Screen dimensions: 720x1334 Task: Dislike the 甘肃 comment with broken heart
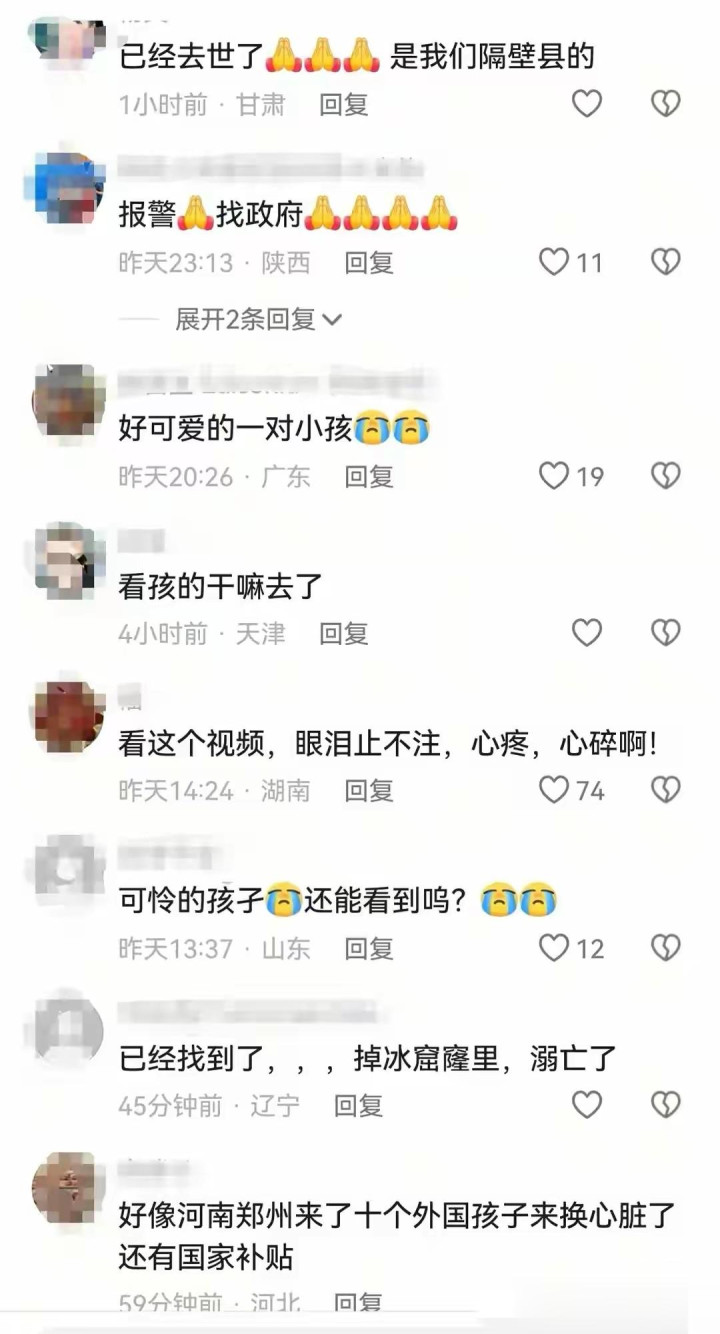point(666,103)
